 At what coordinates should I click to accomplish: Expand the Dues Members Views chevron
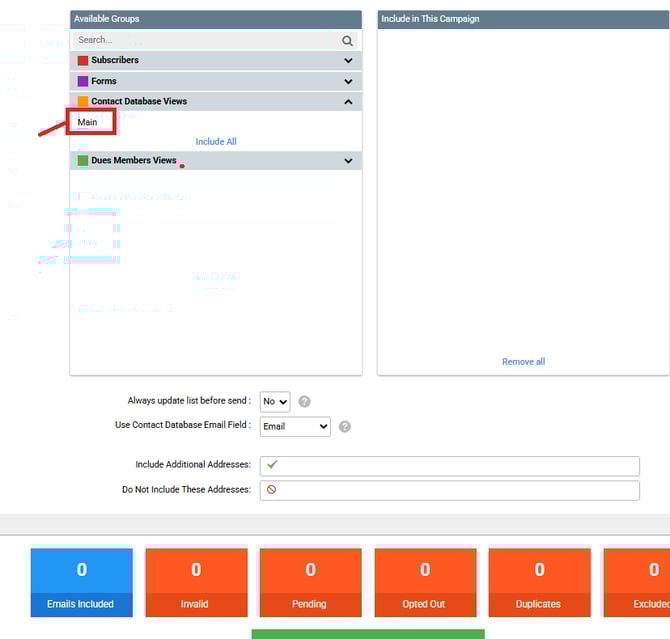348,161
